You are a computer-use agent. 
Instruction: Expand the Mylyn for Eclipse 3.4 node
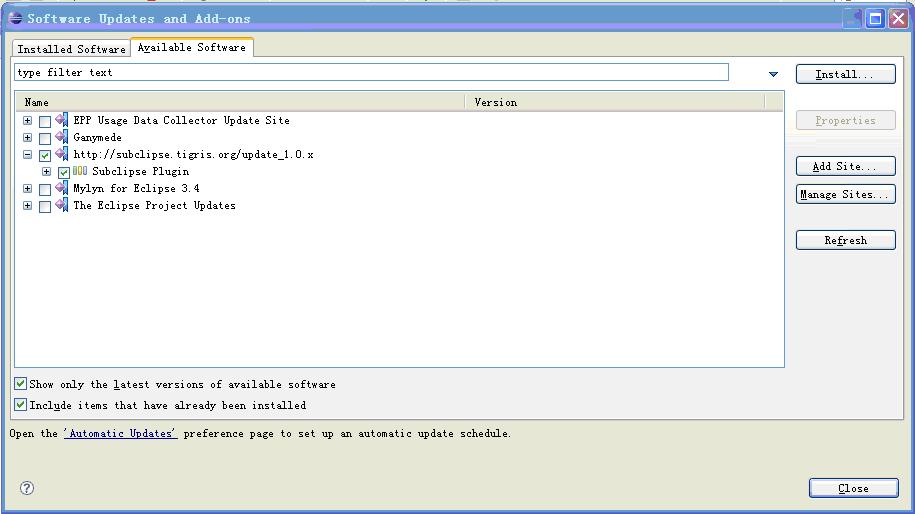(27, 188)
